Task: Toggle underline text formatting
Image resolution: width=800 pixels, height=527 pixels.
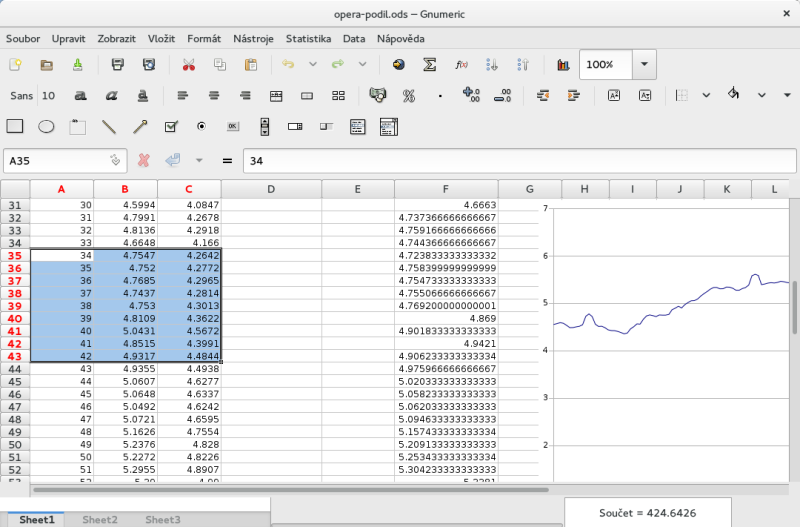Action: pos(143,96)
